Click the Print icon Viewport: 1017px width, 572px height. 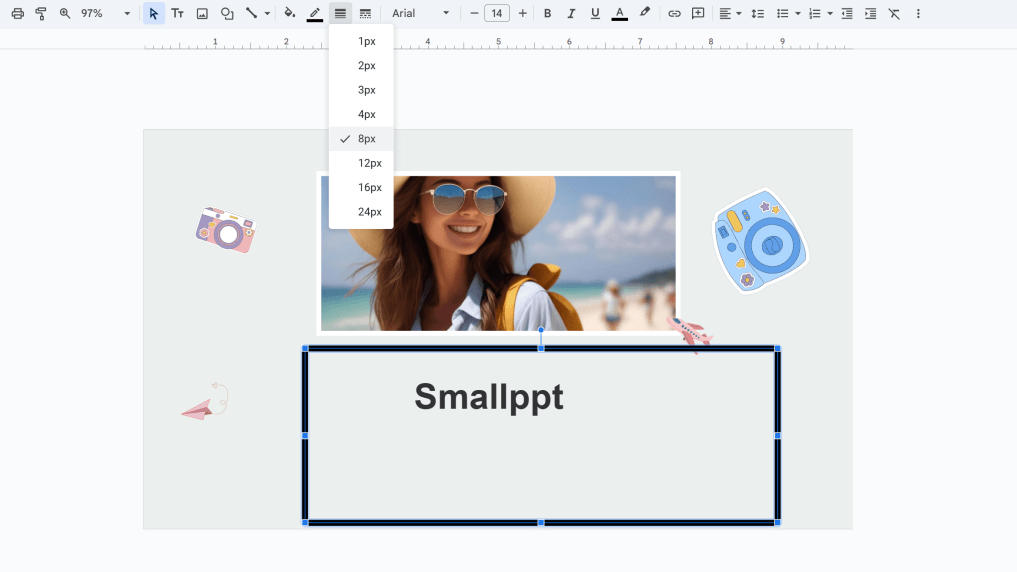point(18,13)
